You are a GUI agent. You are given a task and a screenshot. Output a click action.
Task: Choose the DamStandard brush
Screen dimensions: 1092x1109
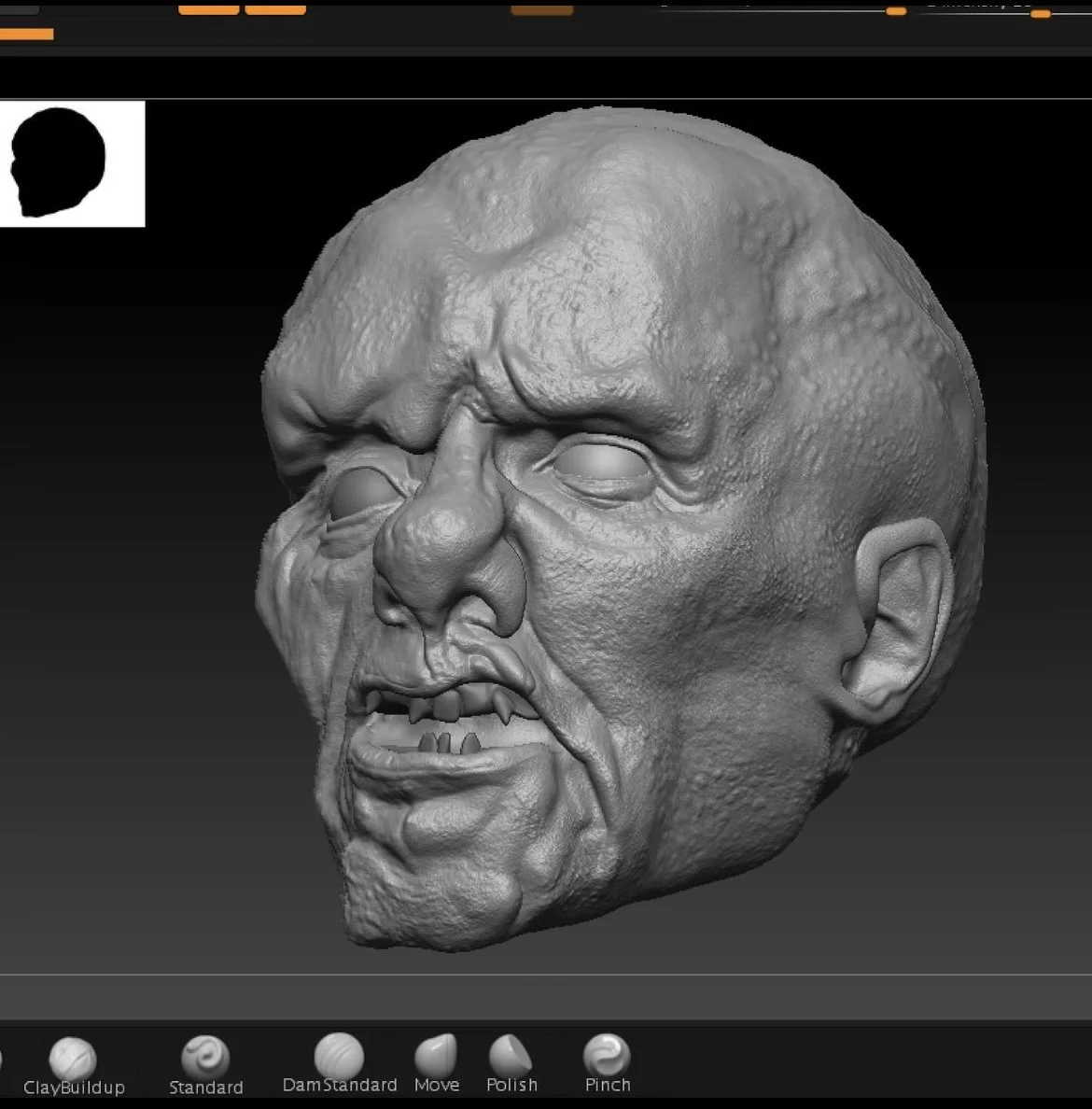click(340, 1064)
